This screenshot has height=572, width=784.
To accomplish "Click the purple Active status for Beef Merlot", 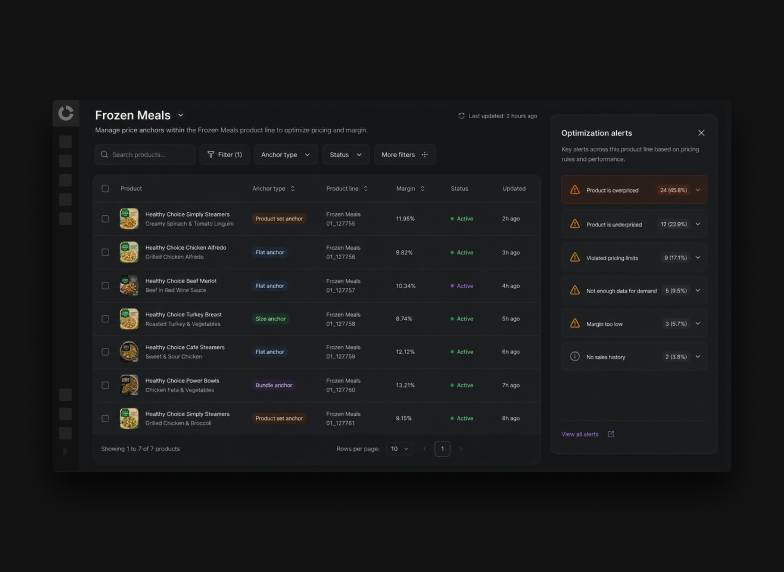I will click(462, 286).
